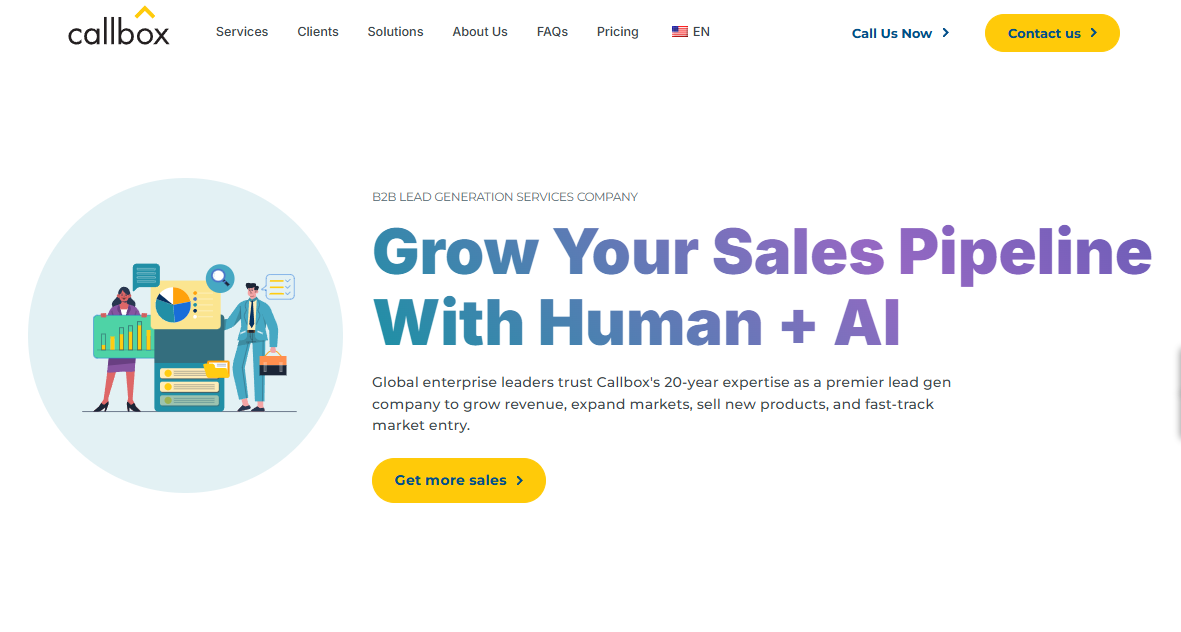Screen dimensions: 1181x632
Task: Click the magnifying glass illustration icon
Action: click(x=220, y=277)
